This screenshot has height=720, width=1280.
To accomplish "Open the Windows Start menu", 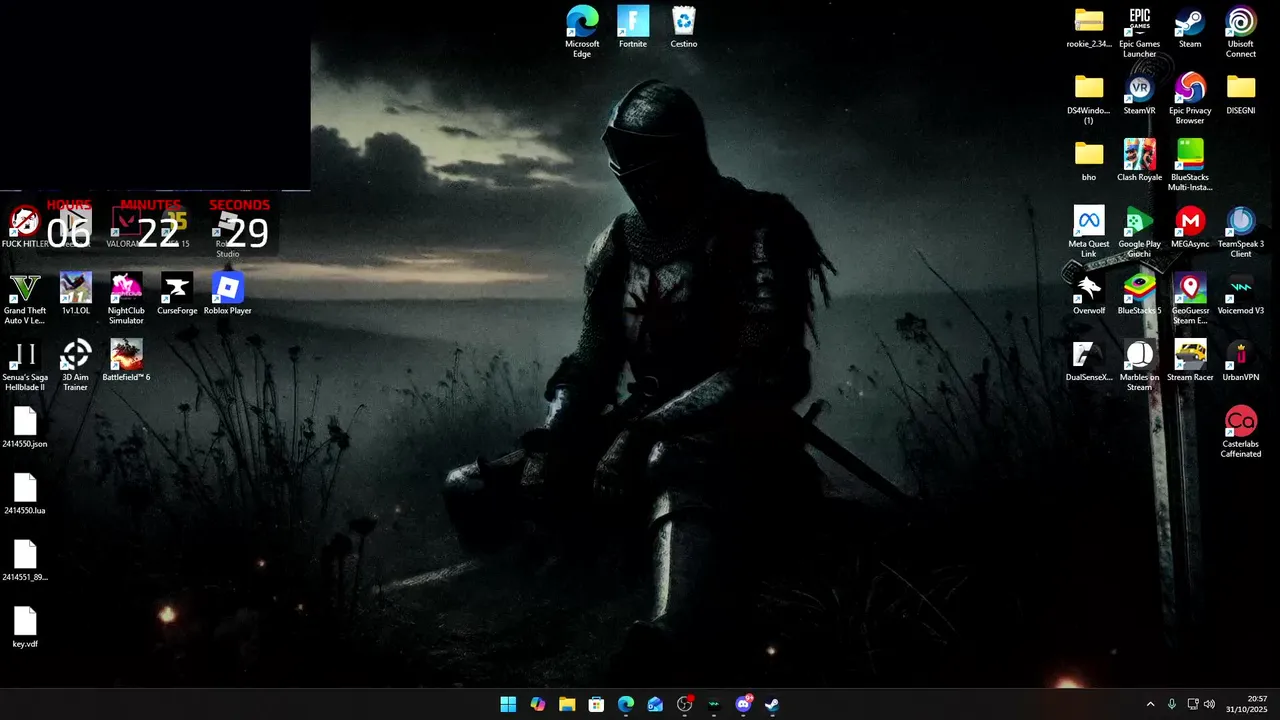I will (508, 704).
